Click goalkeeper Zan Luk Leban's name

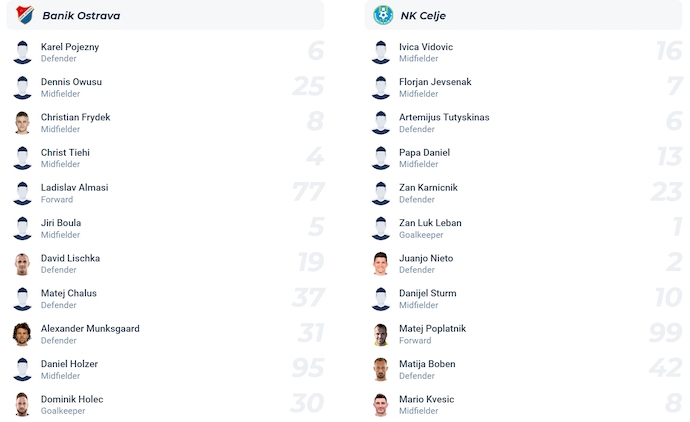point(430,222)
